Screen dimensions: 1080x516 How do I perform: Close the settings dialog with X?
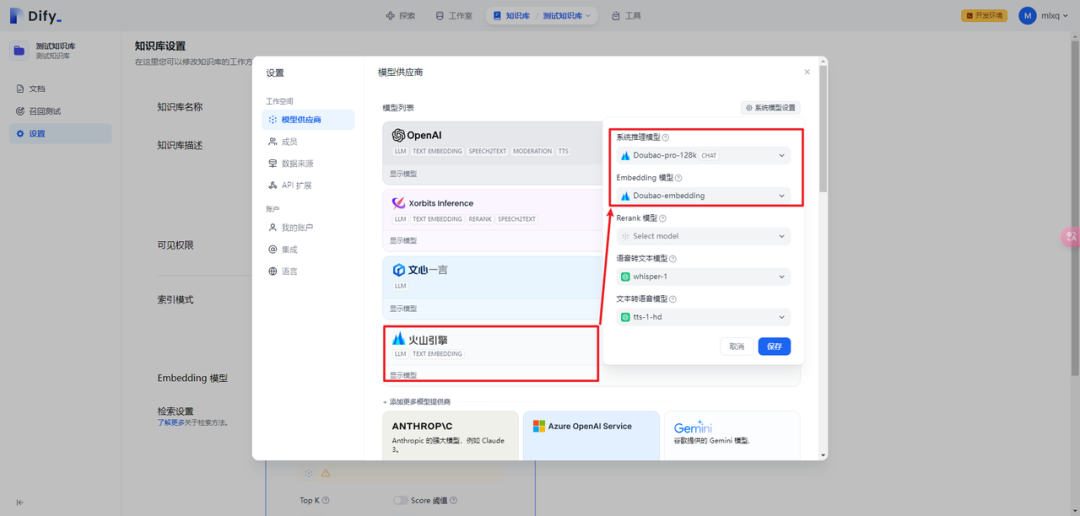807,72
